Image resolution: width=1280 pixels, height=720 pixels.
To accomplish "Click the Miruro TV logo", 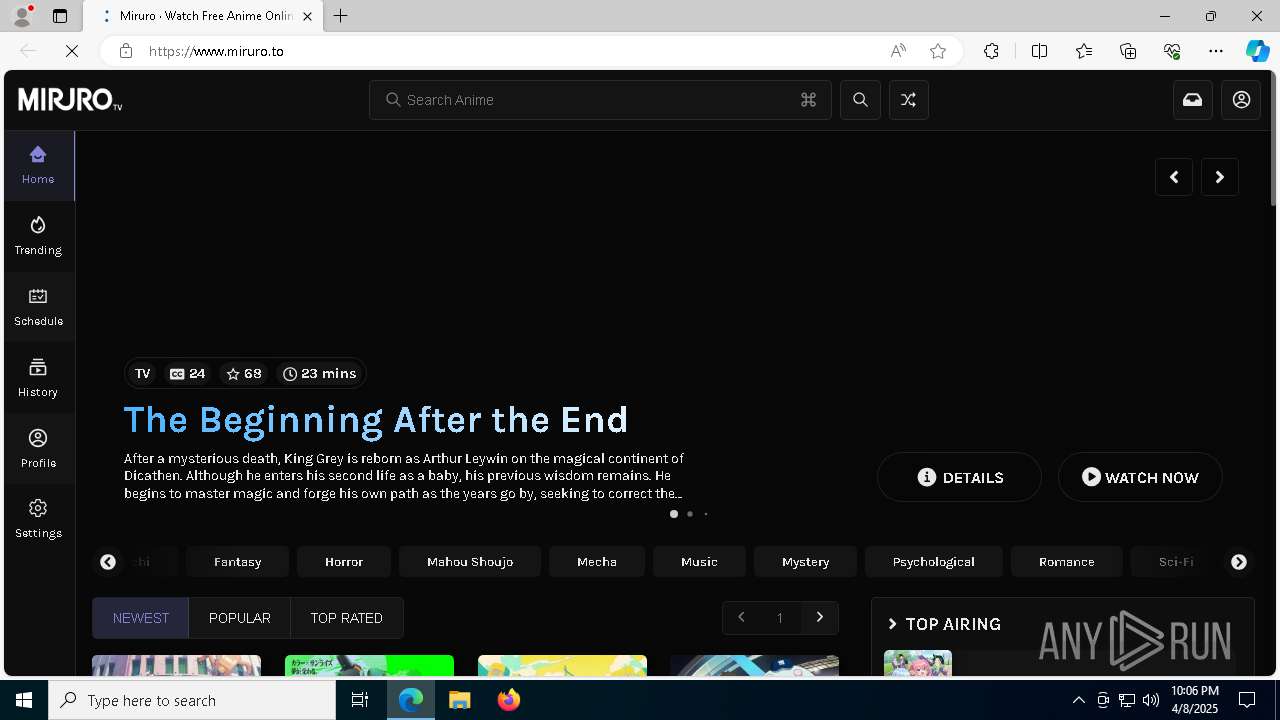I will pyautogui.click(x=70, y=100).
